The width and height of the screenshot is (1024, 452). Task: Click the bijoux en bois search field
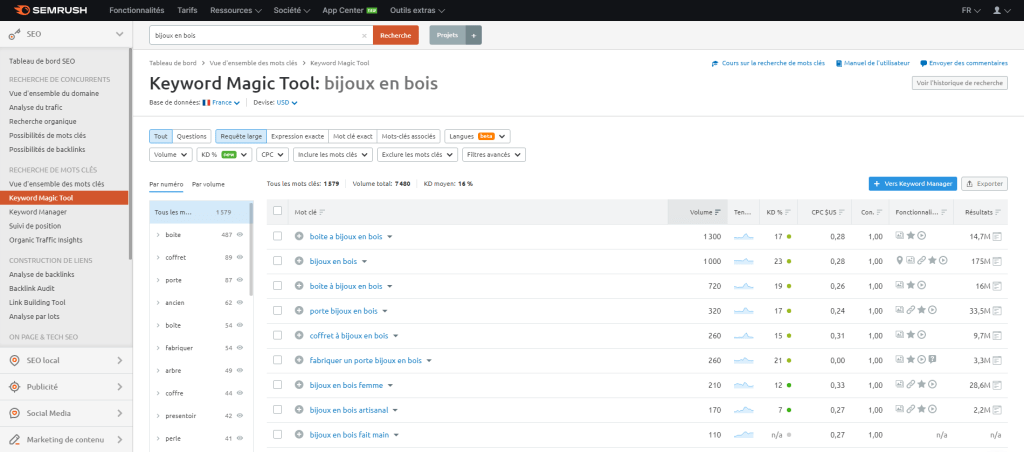tap(260, 35)
